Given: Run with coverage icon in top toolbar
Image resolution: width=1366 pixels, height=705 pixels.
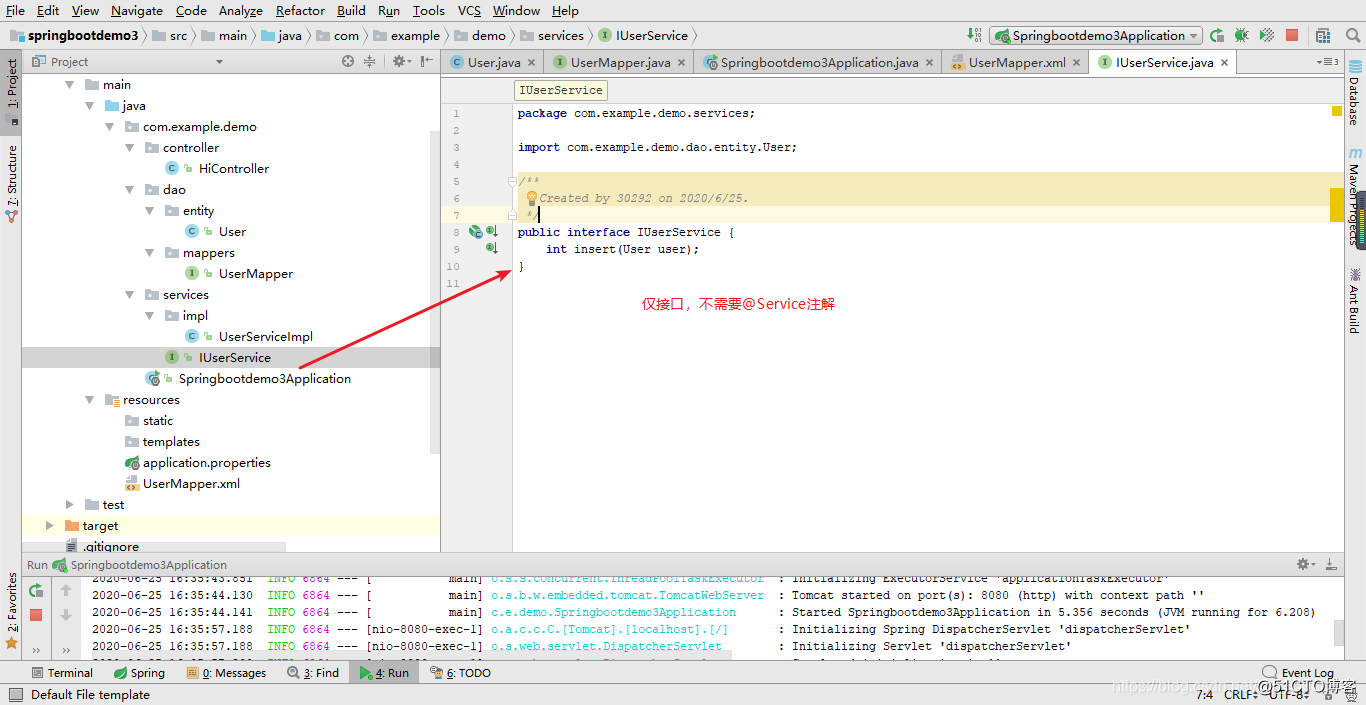Looking at the screenshot, I should pyautogui.click(x=1267, y=35).
